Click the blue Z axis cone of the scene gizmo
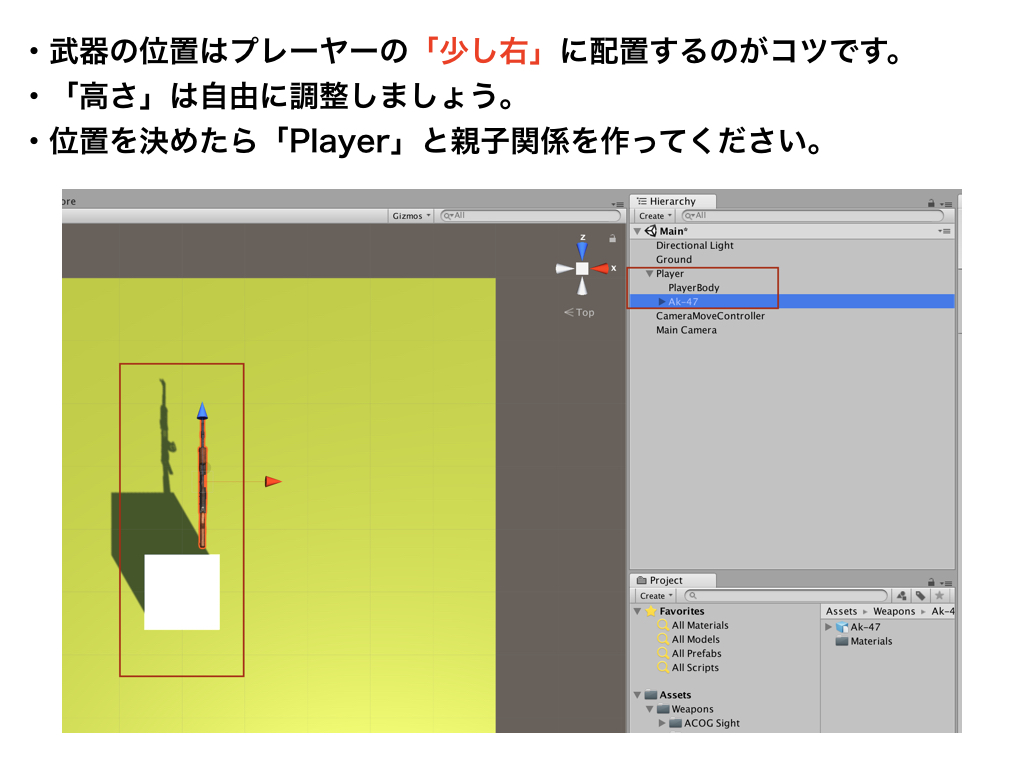The image size is (1024, 768). (x=581, y=249)
